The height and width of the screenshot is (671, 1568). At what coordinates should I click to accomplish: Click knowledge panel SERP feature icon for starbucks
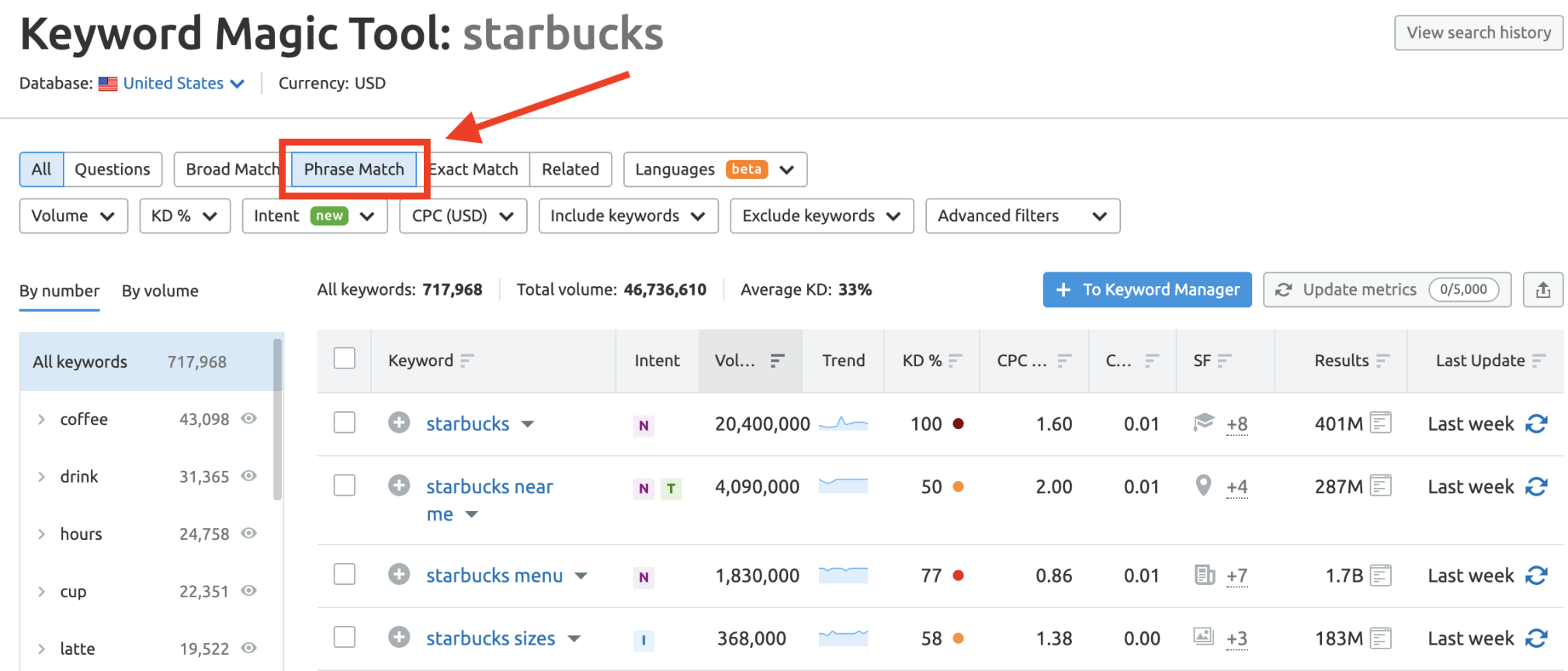coord(1204,422)
